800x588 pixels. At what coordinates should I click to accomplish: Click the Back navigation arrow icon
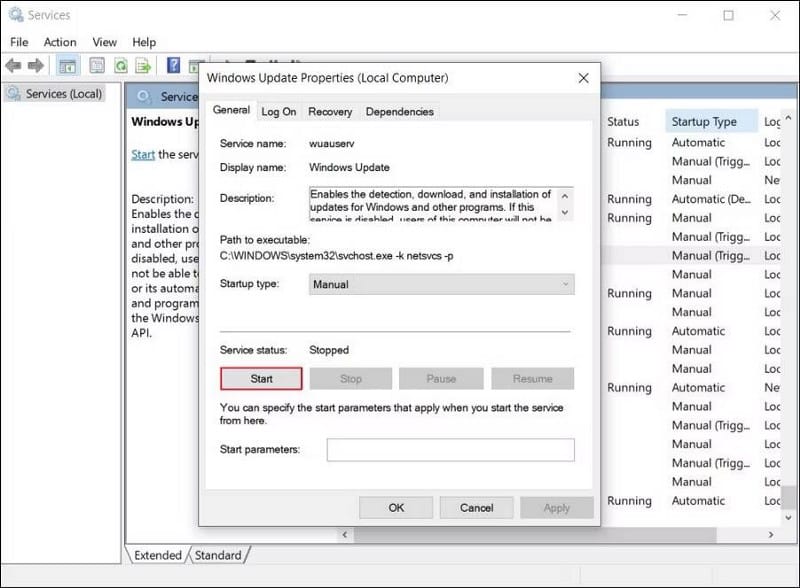(x=14, y=65)
